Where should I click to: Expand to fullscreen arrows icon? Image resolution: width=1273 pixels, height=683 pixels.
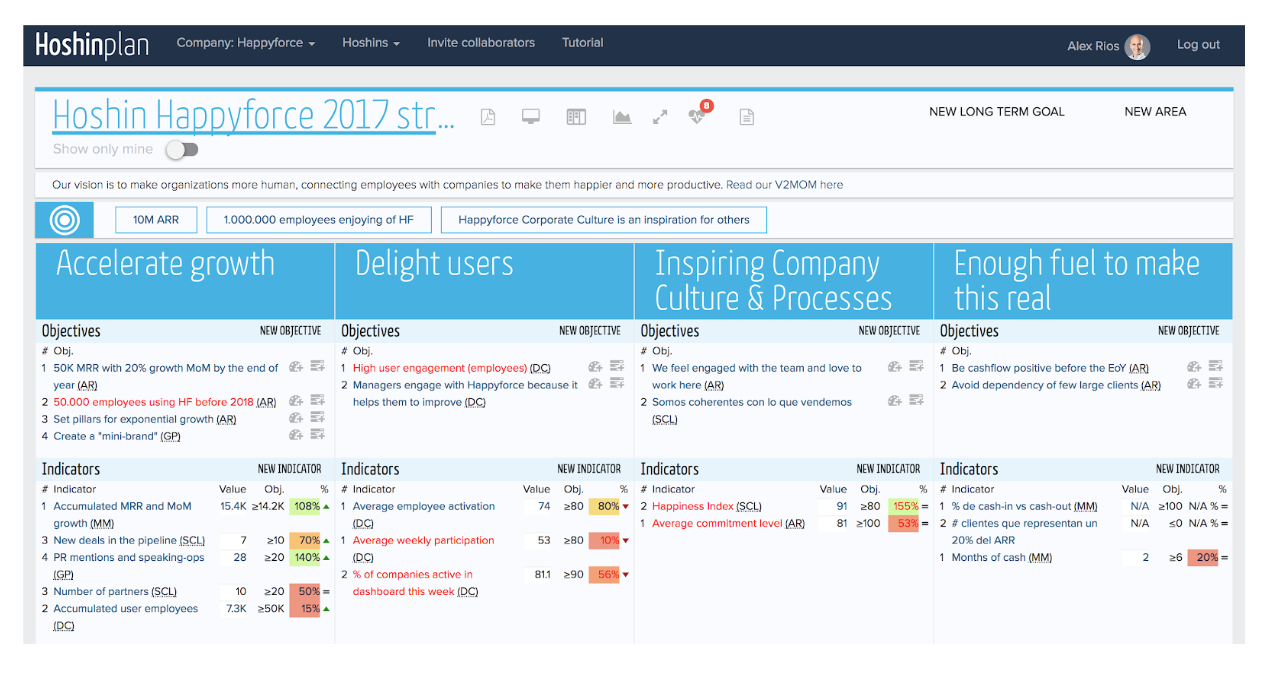pyautogui.click(x=660, y=117)
